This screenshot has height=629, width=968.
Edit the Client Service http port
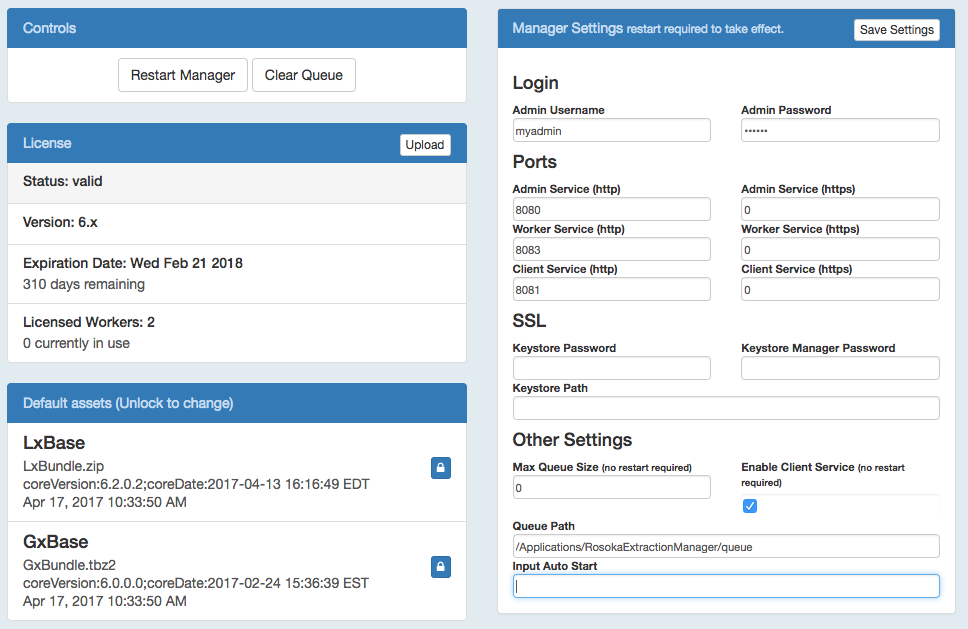click(x=611, y=289)
